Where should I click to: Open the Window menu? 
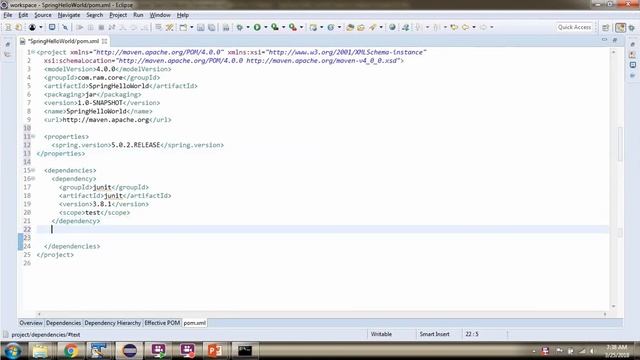click(x=160, y=15)
